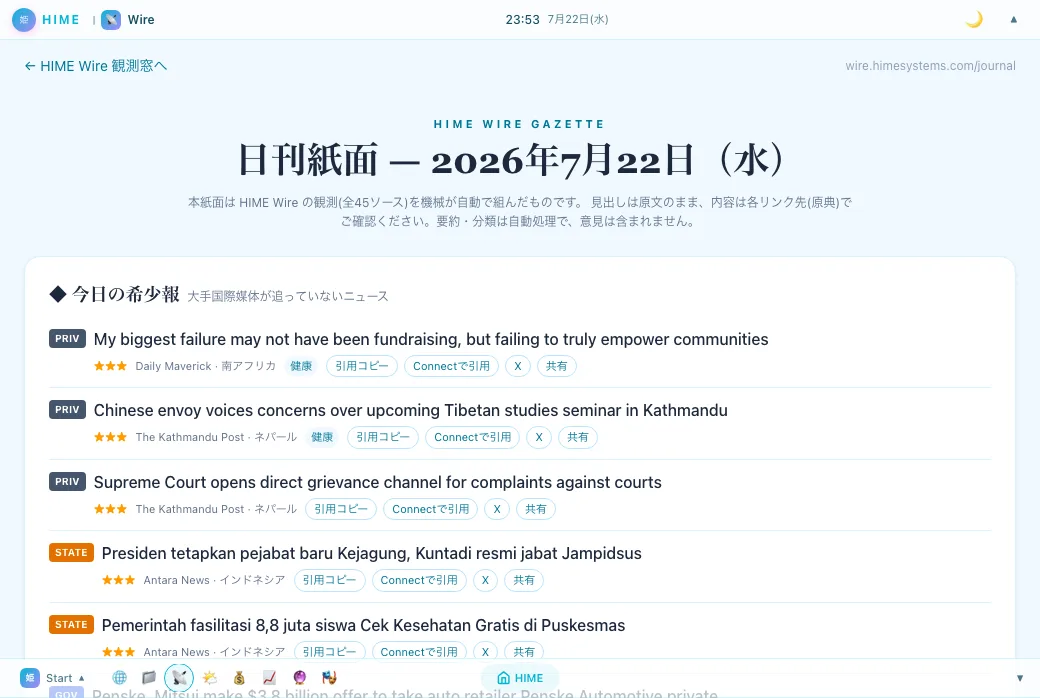Click Connectで引用 for Supreme Court story
Screen dimensions: 1040x698
click(x=430, y=509)
